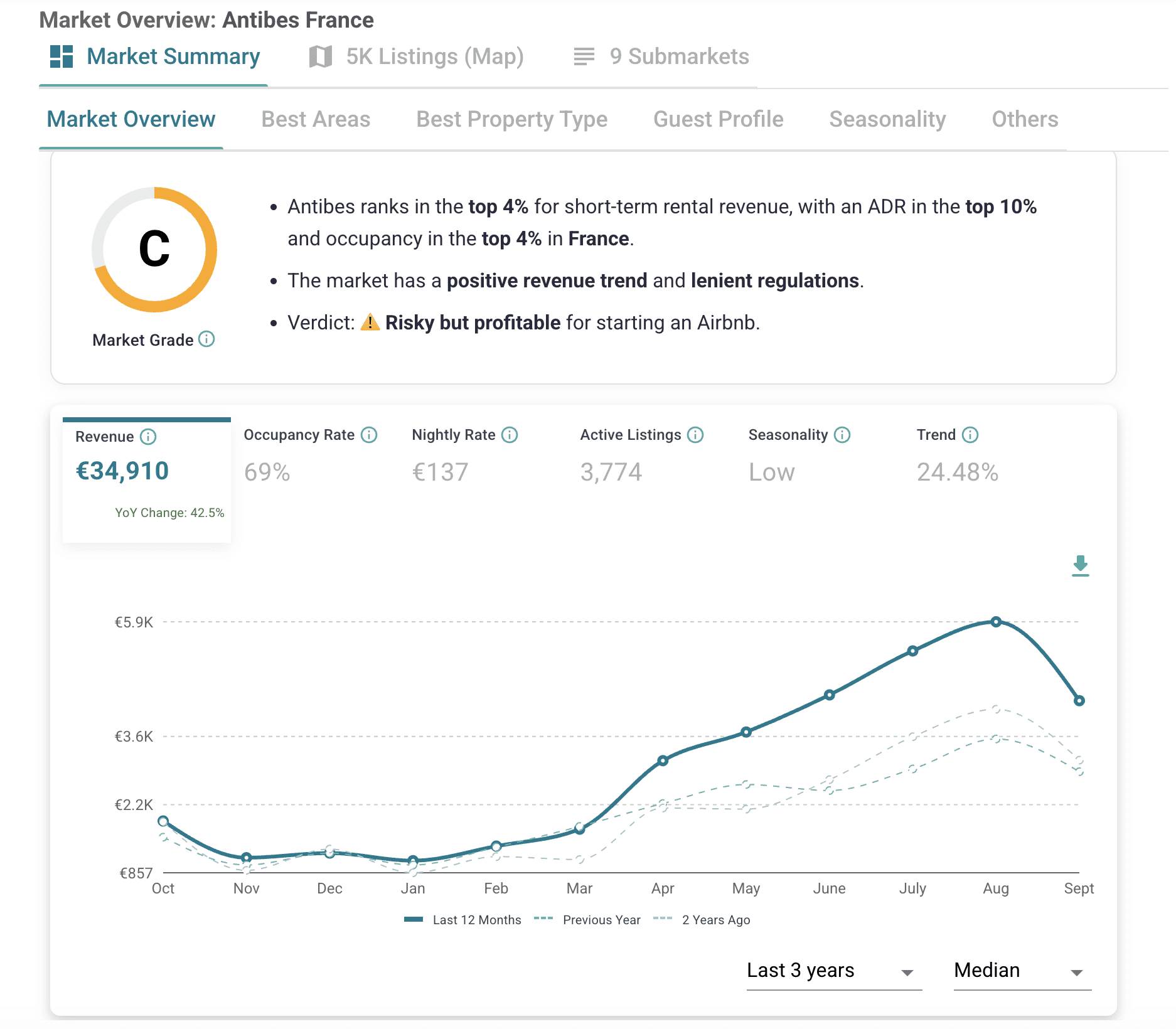The height and width of the screenshot is (1029, 1176).
Task: Click the Trend info icon
Action: (970, 435)
